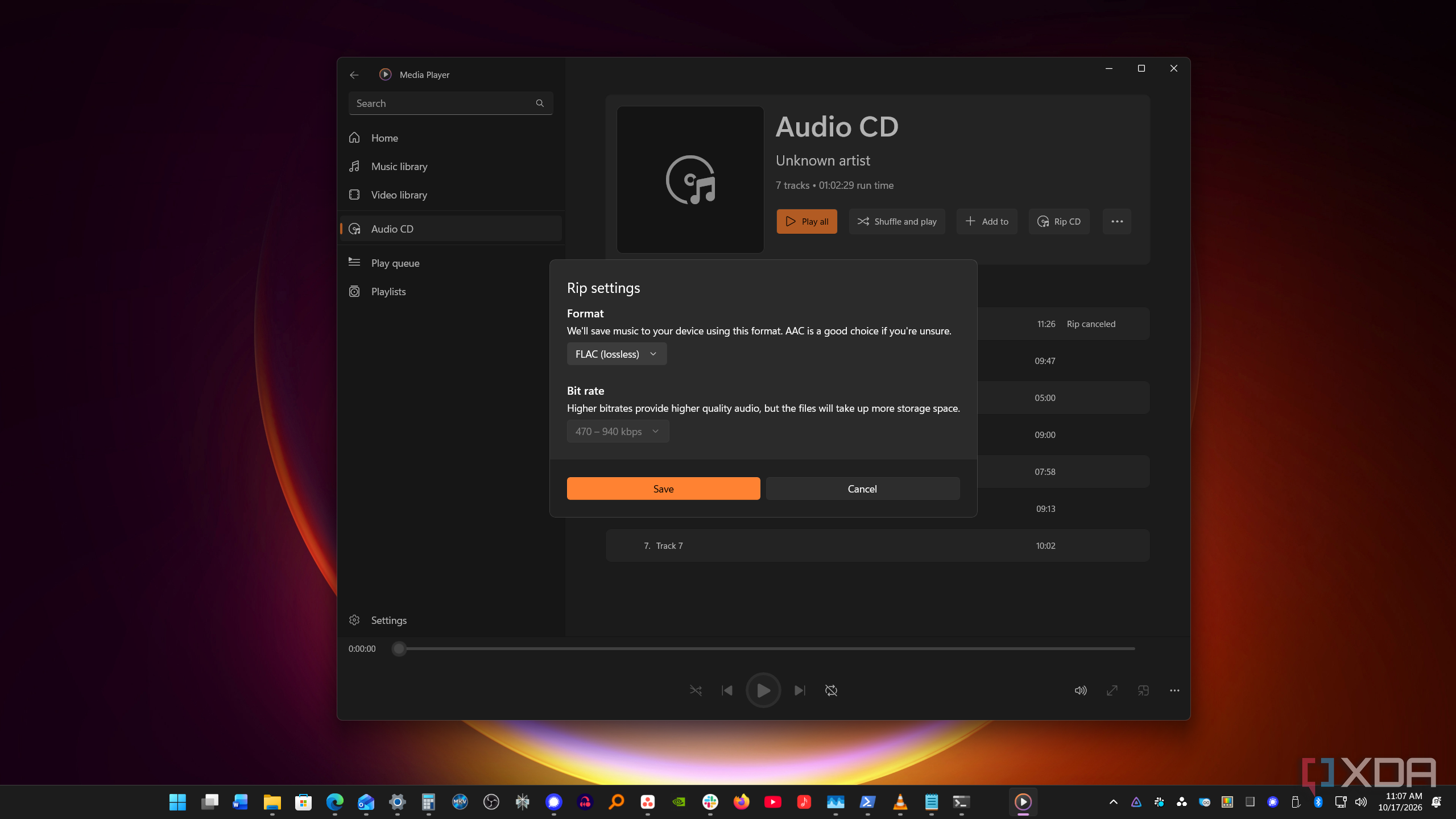Open File Explorer from the taskbar
Screen dimensions: 1456x819
[272, 802]
